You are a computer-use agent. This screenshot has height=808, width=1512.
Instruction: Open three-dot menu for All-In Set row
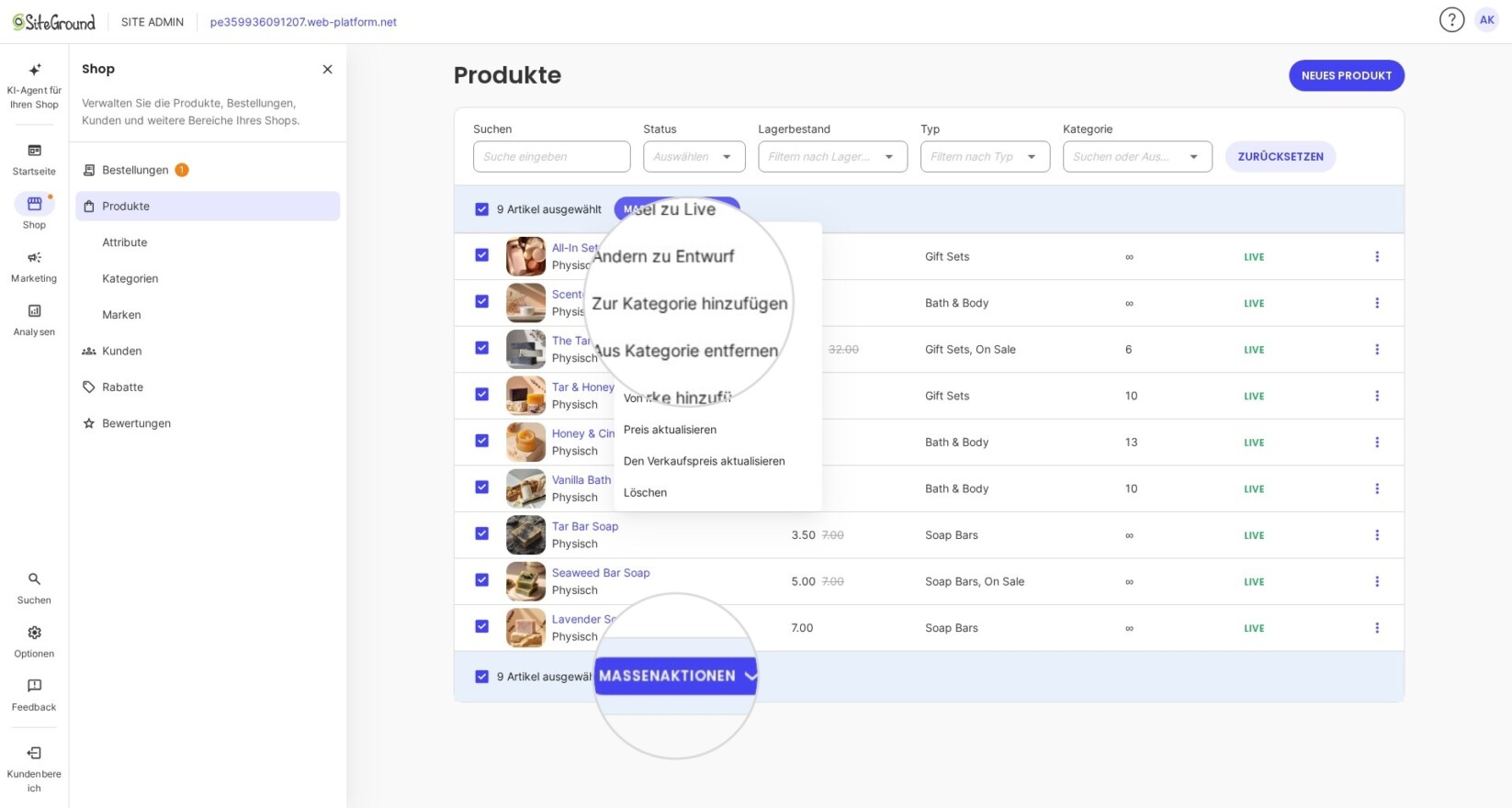pyautogui.click(x=1377, y=257)
